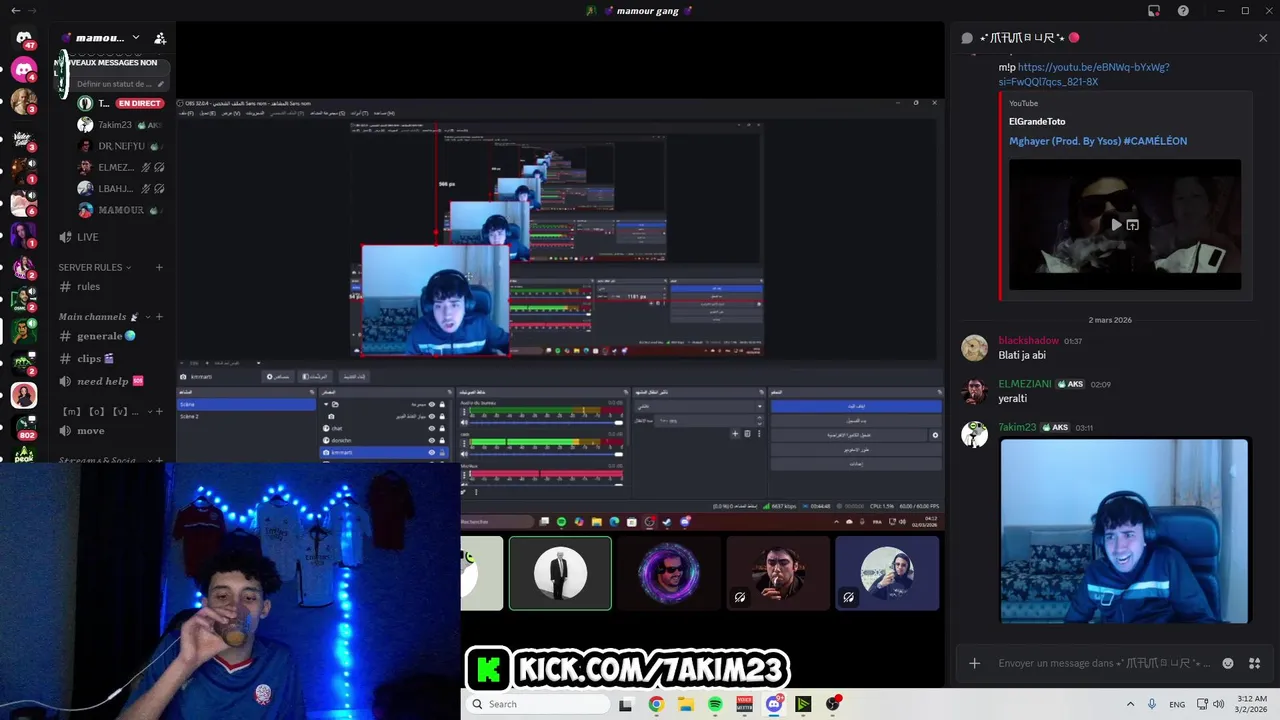Select the participant tile with suited man avatar

click(x=560, y=573)
